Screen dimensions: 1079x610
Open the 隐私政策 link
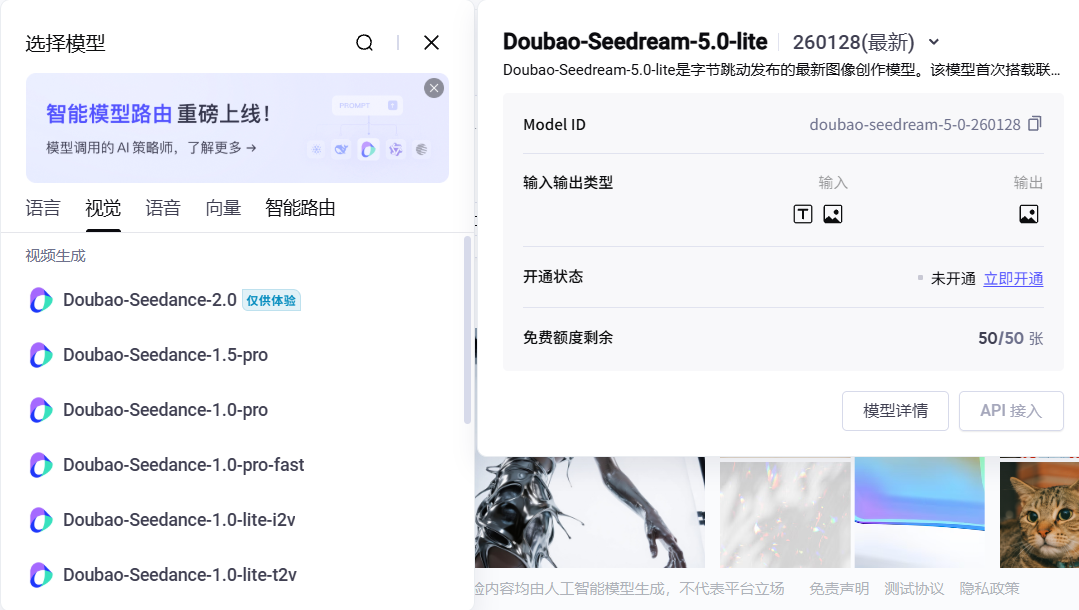[x=990, y=589]
